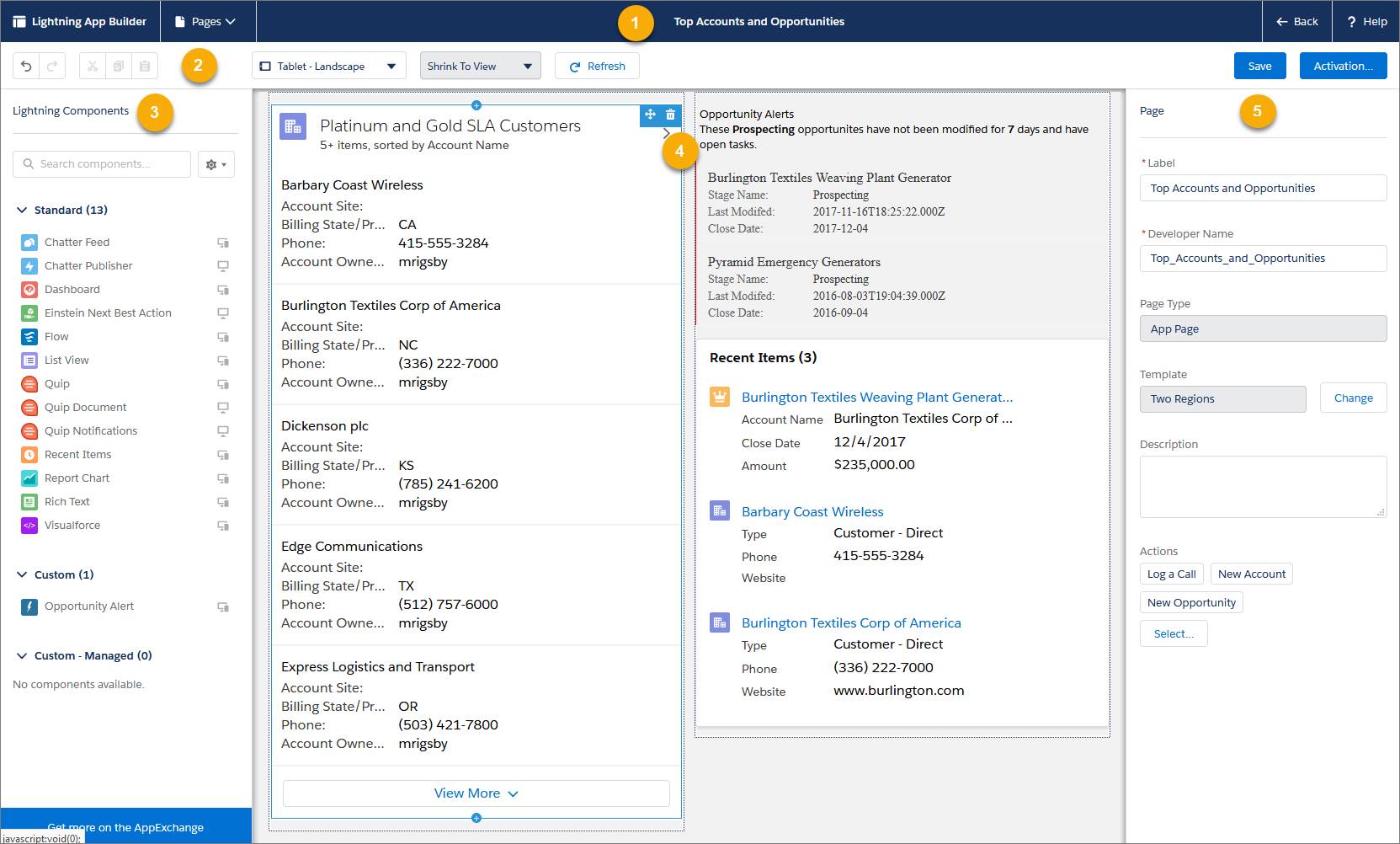The width and height of the screenshot is (1400, 844).
Task: Click the Flow component icon
Action: point(29,337)
